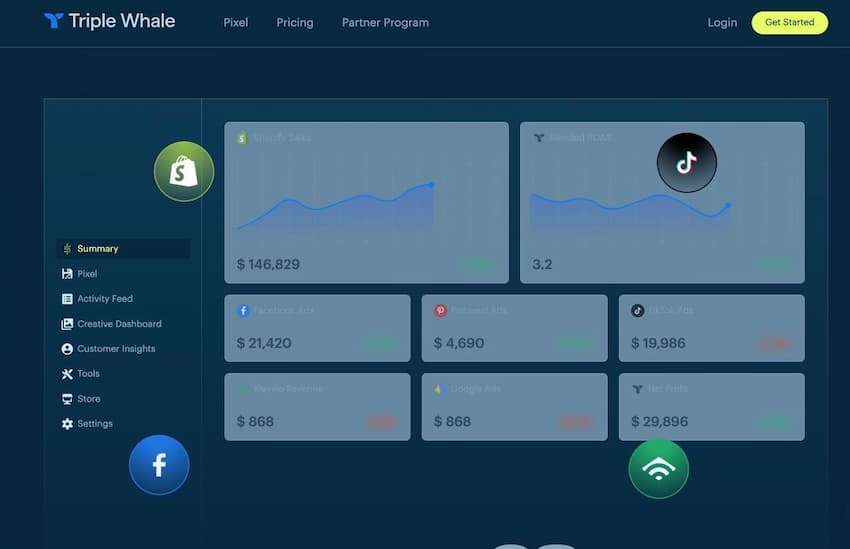This screenshot has height=549, width=850.
Task: Click the Pixel icon in sidebar
Action: [x=67, y=274]
